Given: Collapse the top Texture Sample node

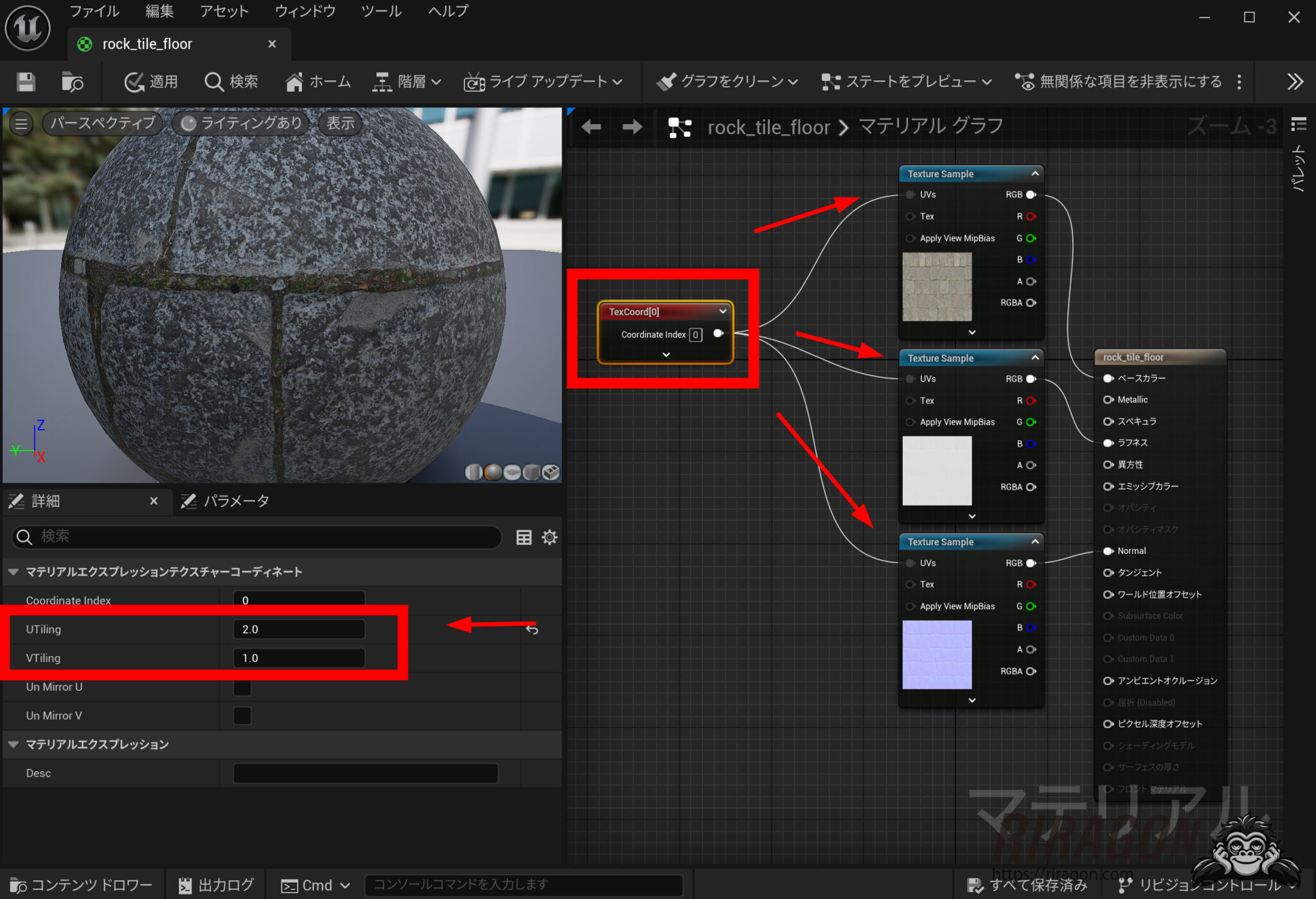Looking at the screenshot, I should pyautogui.click(x=1035, y=174).
